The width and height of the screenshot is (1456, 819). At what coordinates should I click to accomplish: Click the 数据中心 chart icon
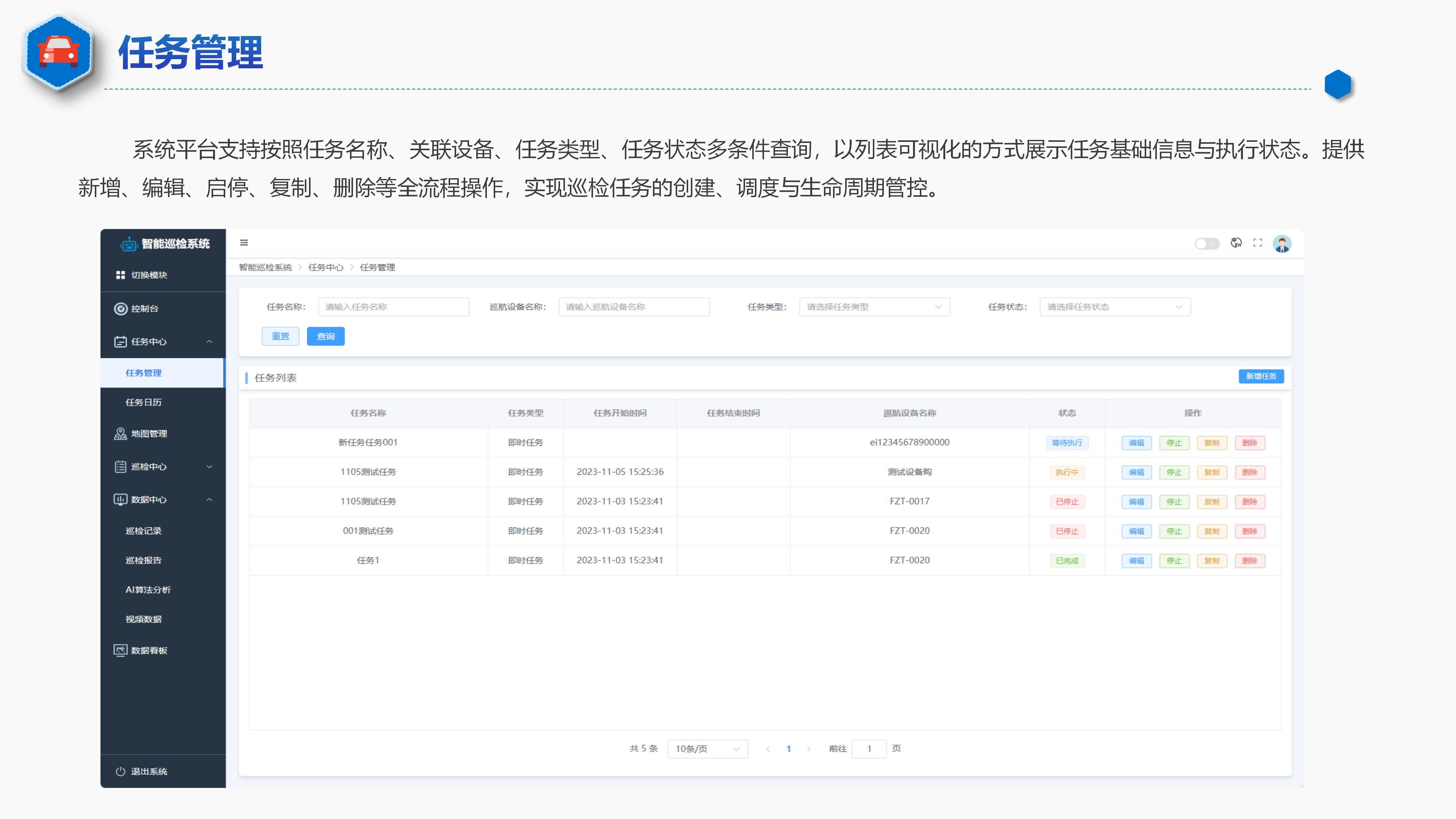[x=121, y=499]
